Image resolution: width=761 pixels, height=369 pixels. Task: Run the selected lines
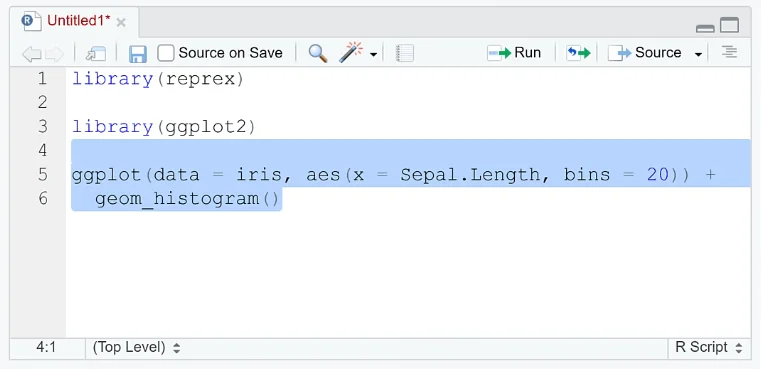click(x=514, y=52)
